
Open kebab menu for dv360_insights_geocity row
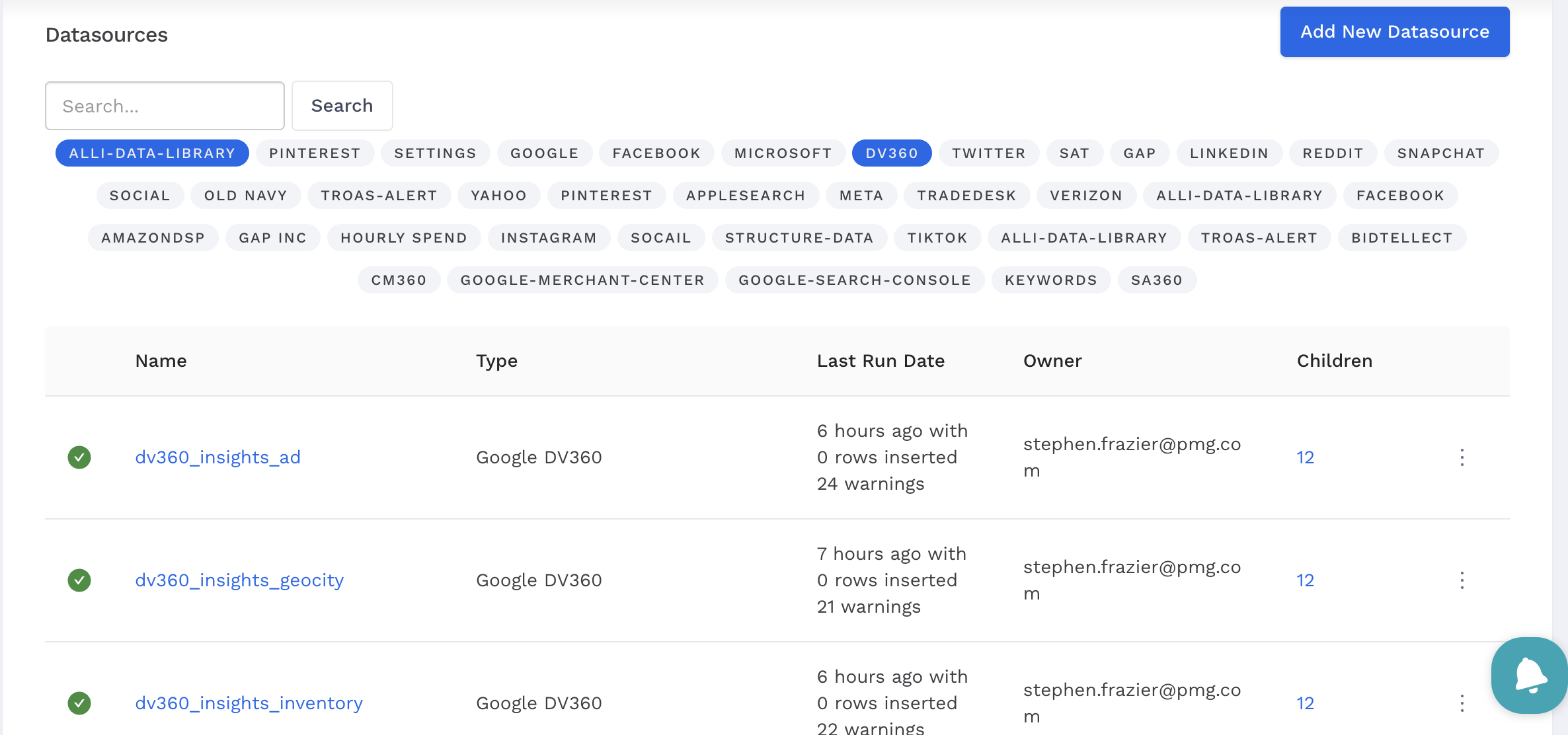tap(1462, 580)
